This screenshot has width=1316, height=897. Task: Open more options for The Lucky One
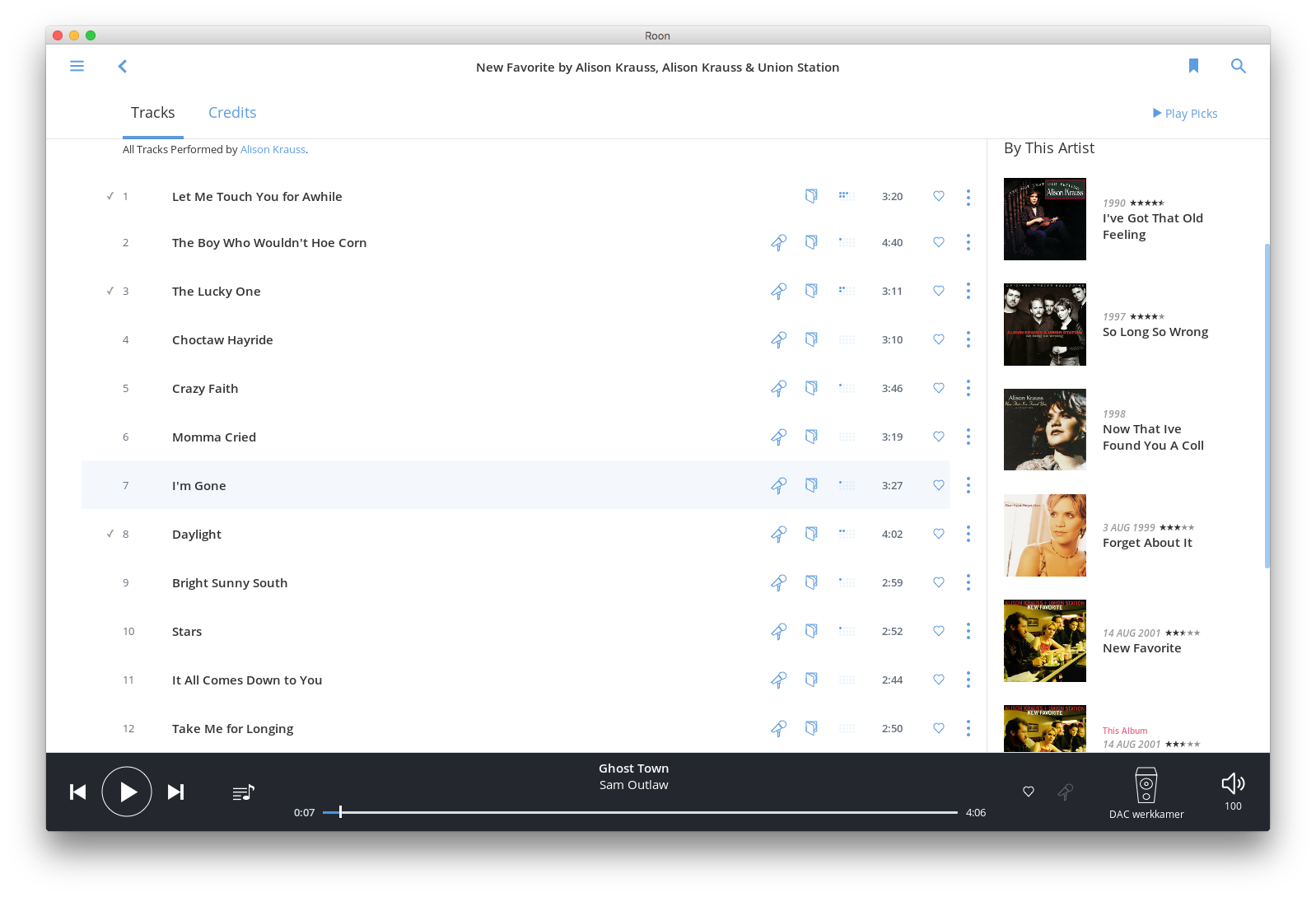(968, 291)
